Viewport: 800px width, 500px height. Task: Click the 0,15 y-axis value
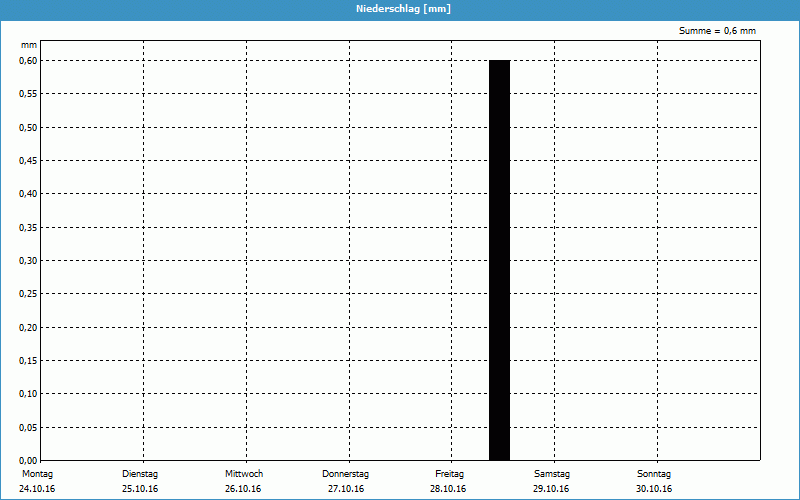pyautogui.click(x=28, y=361)
